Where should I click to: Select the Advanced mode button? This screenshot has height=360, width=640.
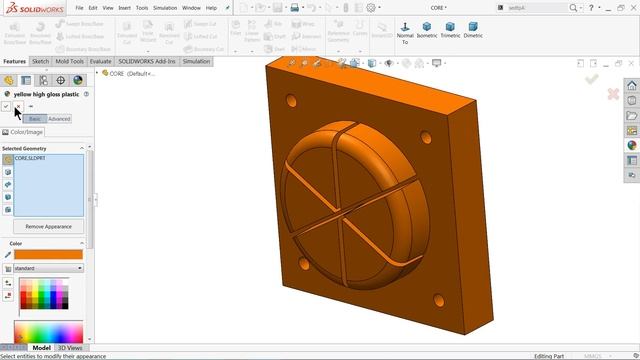(x=59, y=119)
